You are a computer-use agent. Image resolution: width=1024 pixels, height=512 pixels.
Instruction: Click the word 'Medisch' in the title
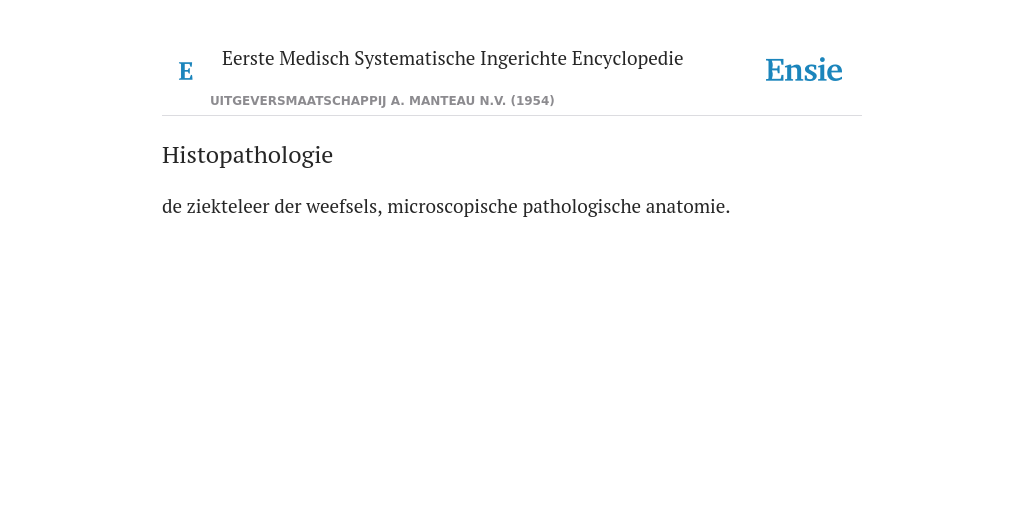(314, 58)
